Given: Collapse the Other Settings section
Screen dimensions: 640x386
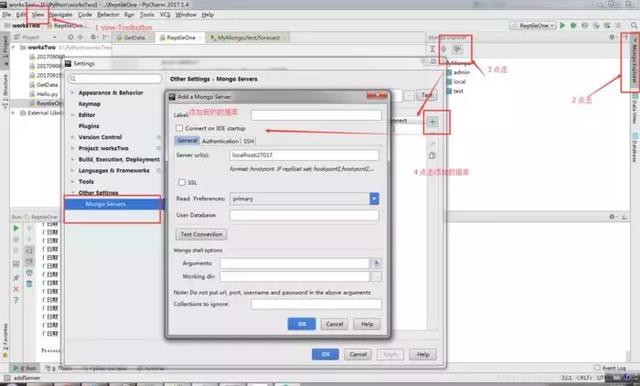Looking at the screenshot, I should click(72, 192).
